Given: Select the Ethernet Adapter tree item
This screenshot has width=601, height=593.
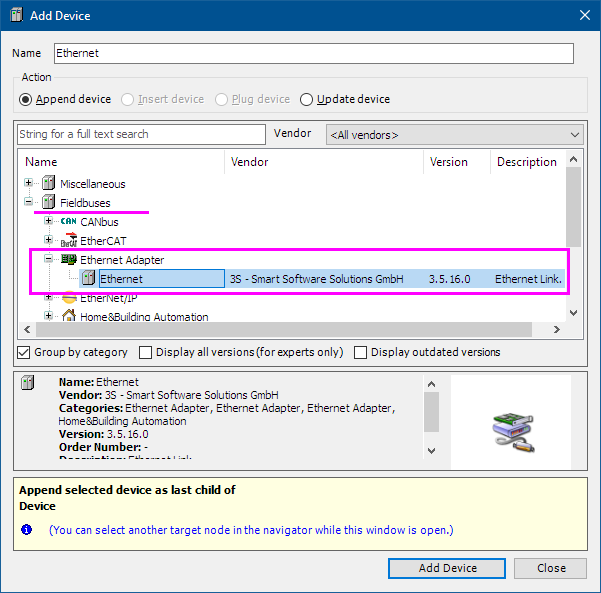Looking at the screenshot, I should click(x=122, y=260).
